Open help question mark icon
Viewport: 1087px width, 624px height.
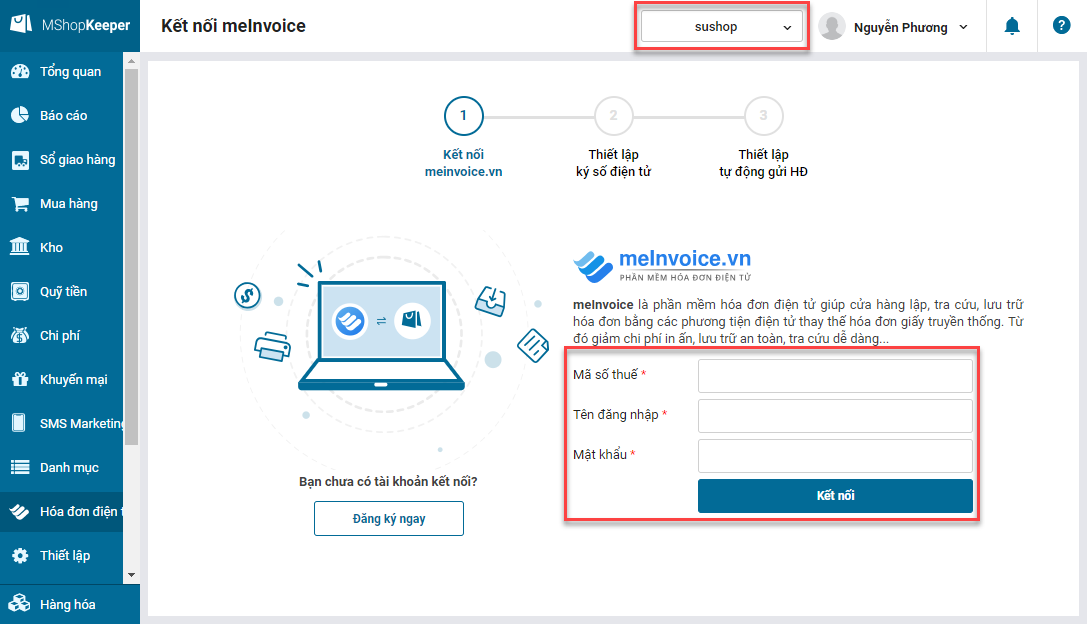1061,26
